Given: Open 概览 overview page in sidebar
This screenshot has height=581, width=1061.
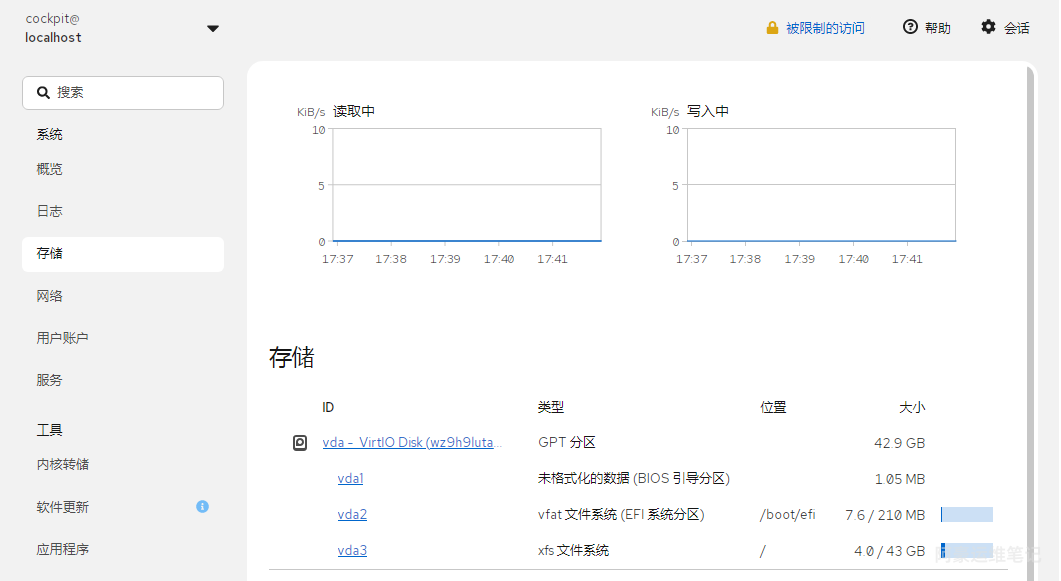Looking at the screenshot, I should pos(49,169).
